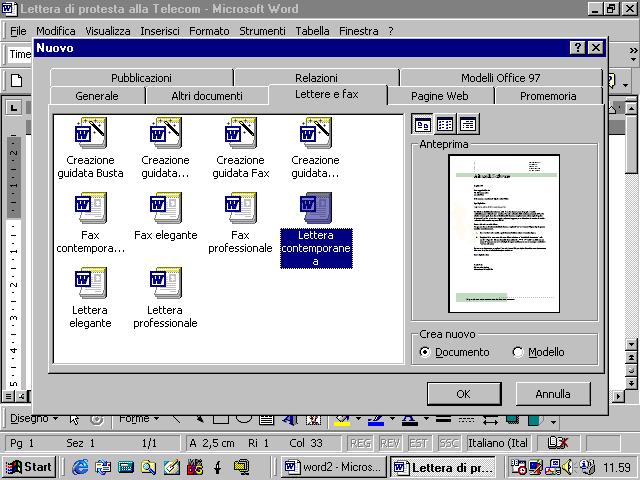
Task: Insert Clip Art from the drawing toolbar
Action: (313, 420)
